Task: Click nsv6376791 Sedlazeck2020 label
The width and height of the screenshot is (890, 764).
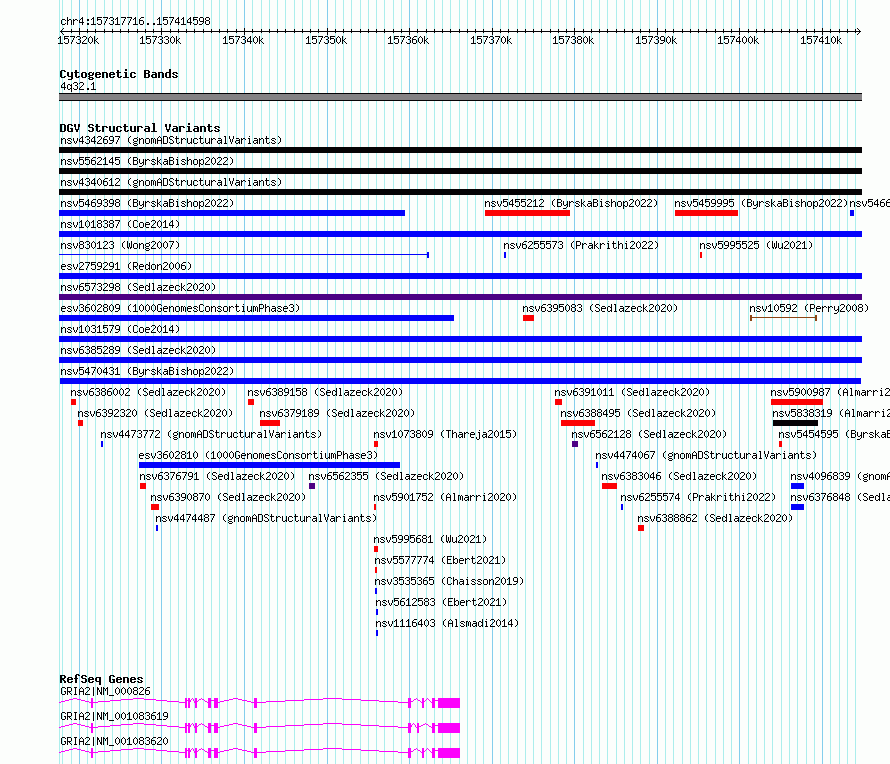Action: [x=217, y=476]
